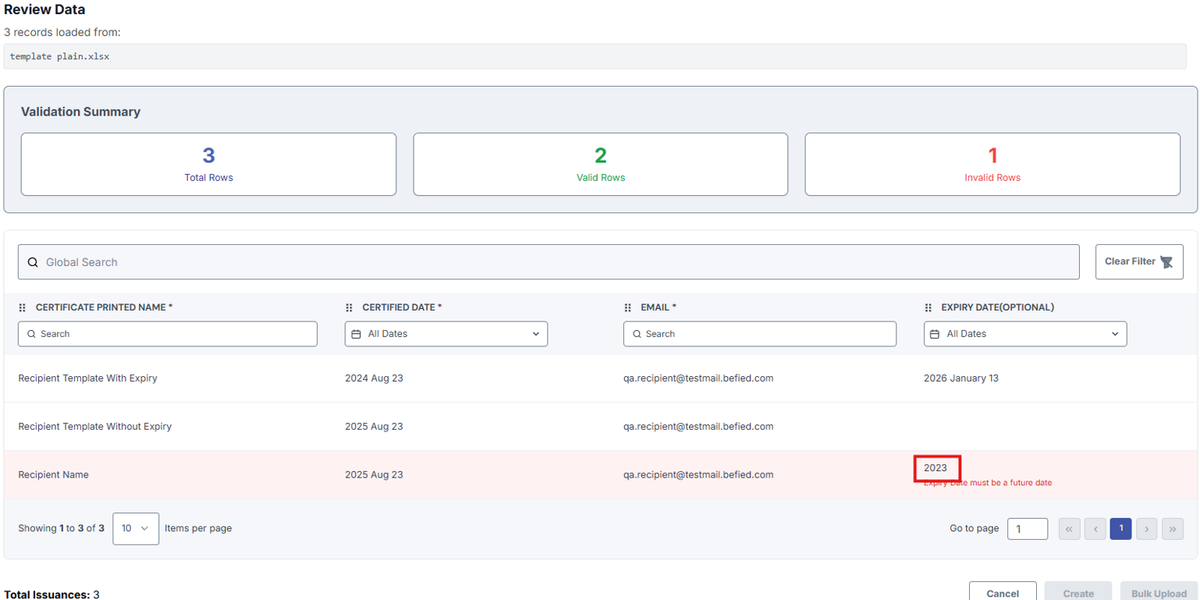Select the Recipient Name row cell
This screenshot has height=600, width=1200.
53,475
